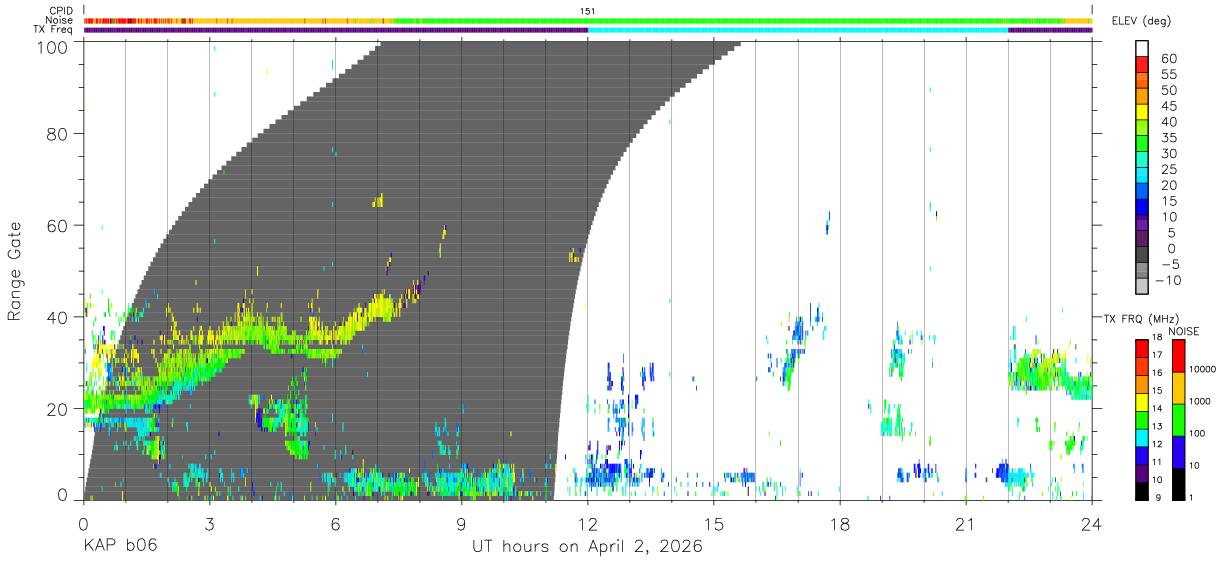Click the KAP b06 radar beam label
The width and height of the screenshot is (1228, 567).
120,547
